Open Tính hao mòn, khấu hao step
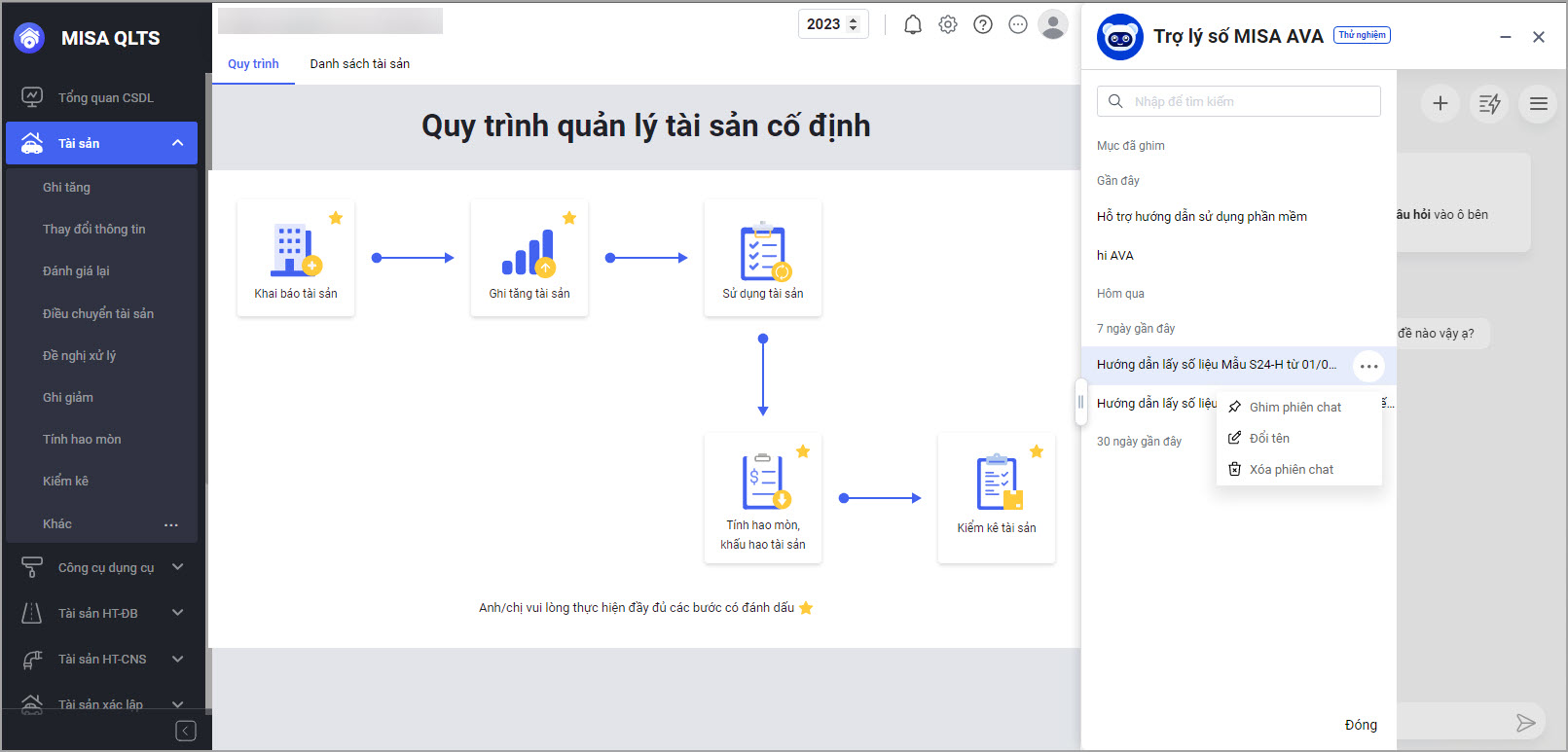1568x752 pixels. [x=763, y=498]
